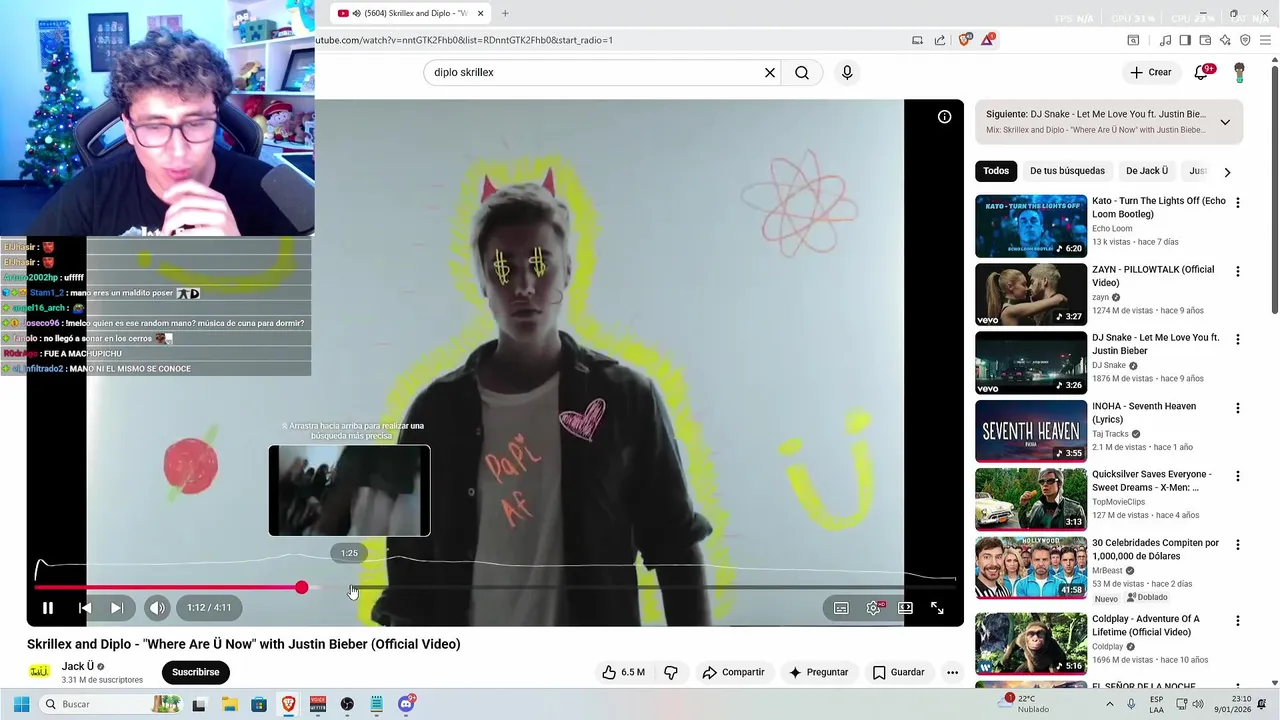Image resolution: width=1280 pixels, height=720 pixels.
Task: Open 30 Celebridades Compiten video title
Action: click(x=1155, y=549)
